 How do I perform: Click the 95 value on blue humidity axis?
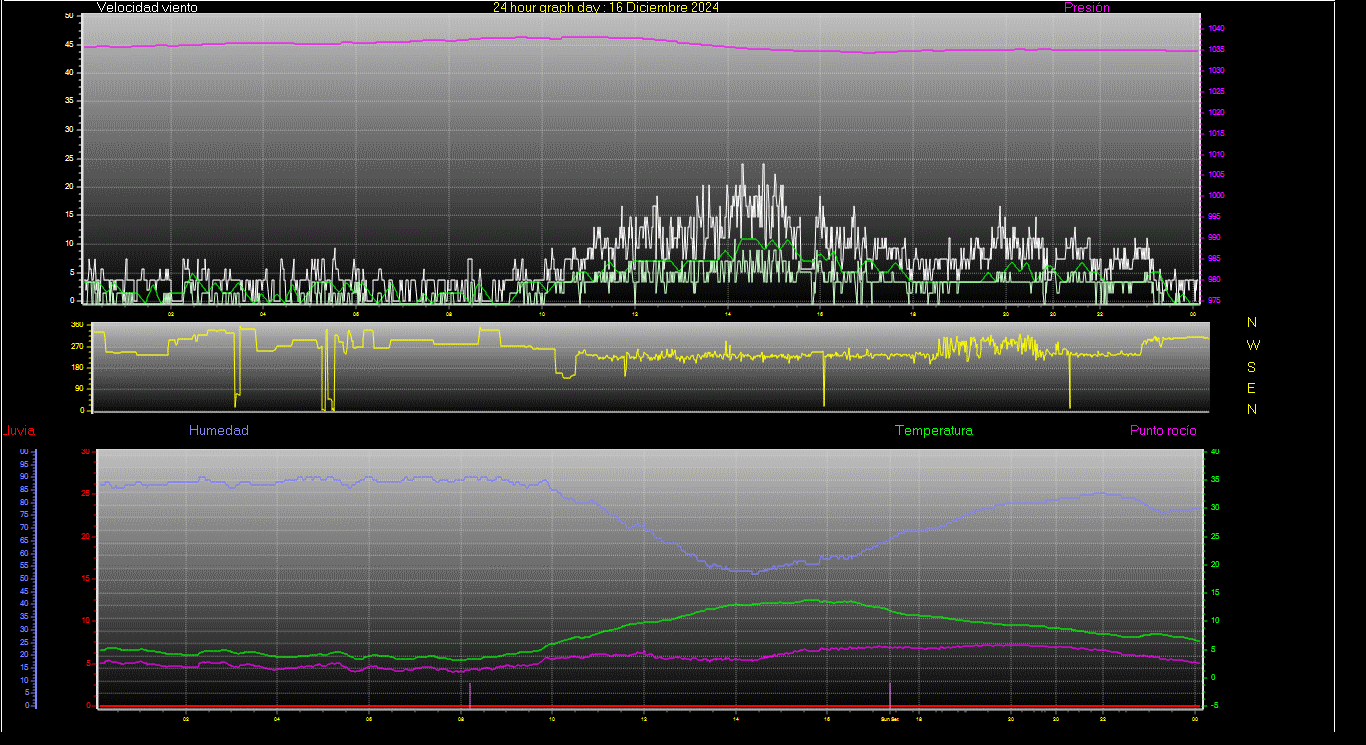24,464
